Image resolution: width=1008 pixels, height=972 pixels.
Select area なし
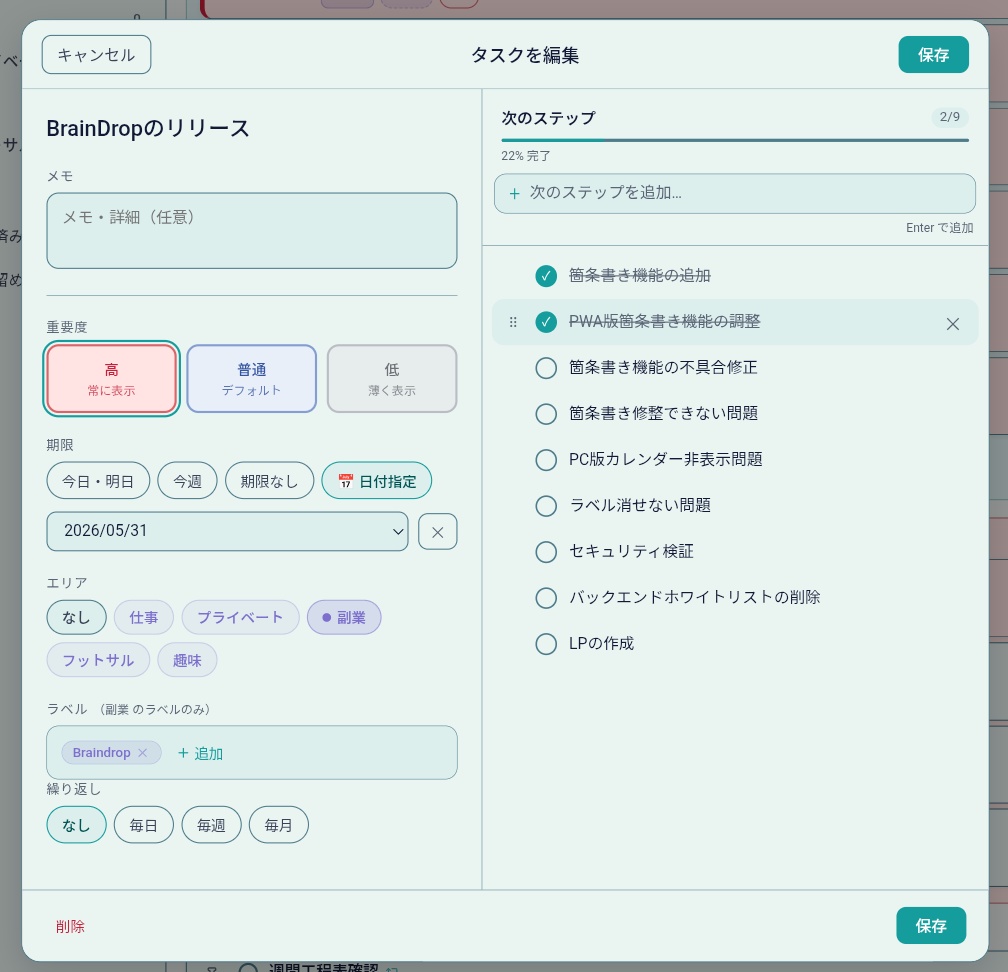pyautogui.click(x=76, y=617)
